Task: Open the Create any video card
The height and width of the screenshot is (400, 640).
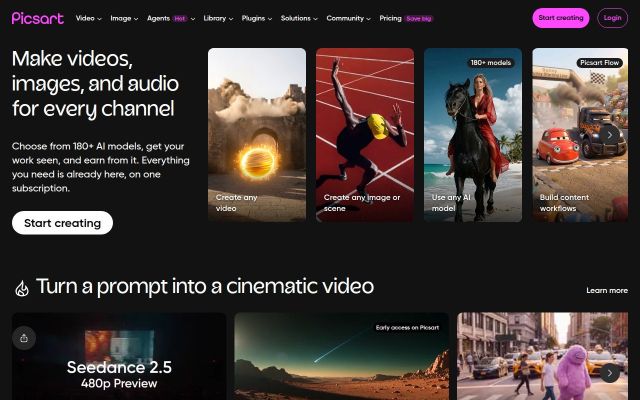Action: [257, 135]
